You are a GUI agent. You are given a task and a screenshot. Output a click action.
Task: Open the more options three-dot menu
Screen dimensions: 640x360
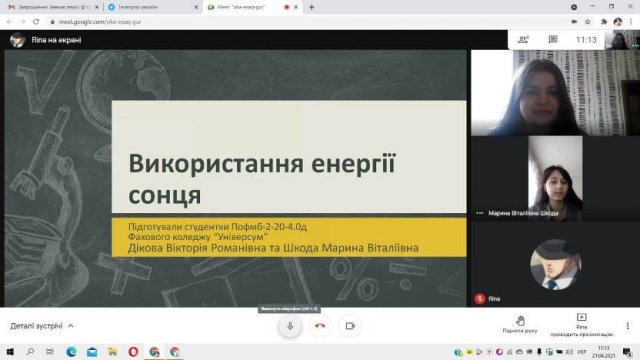[627, 325]
